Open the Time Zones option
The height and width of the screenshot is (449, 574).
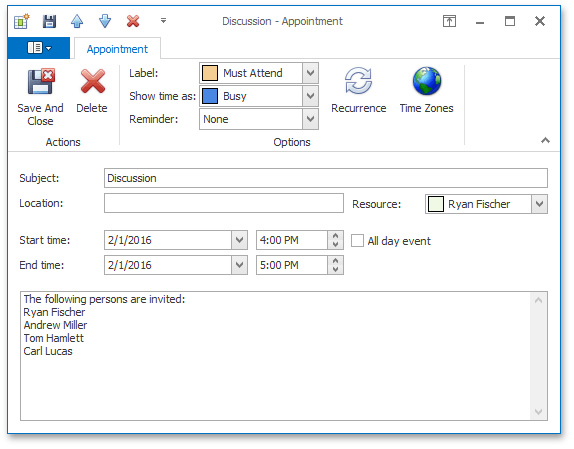426,91
